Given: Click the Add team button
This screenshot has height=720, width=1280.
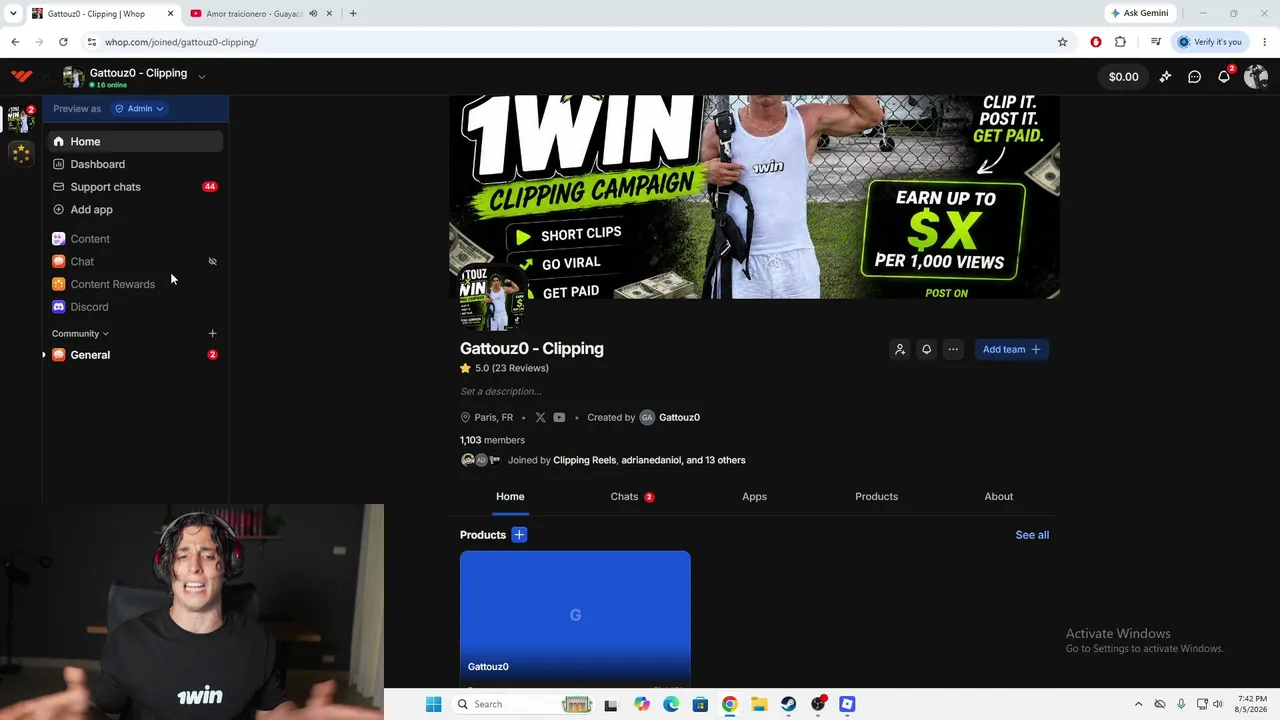Looking at the screenshot, I should click(1011, 350).
